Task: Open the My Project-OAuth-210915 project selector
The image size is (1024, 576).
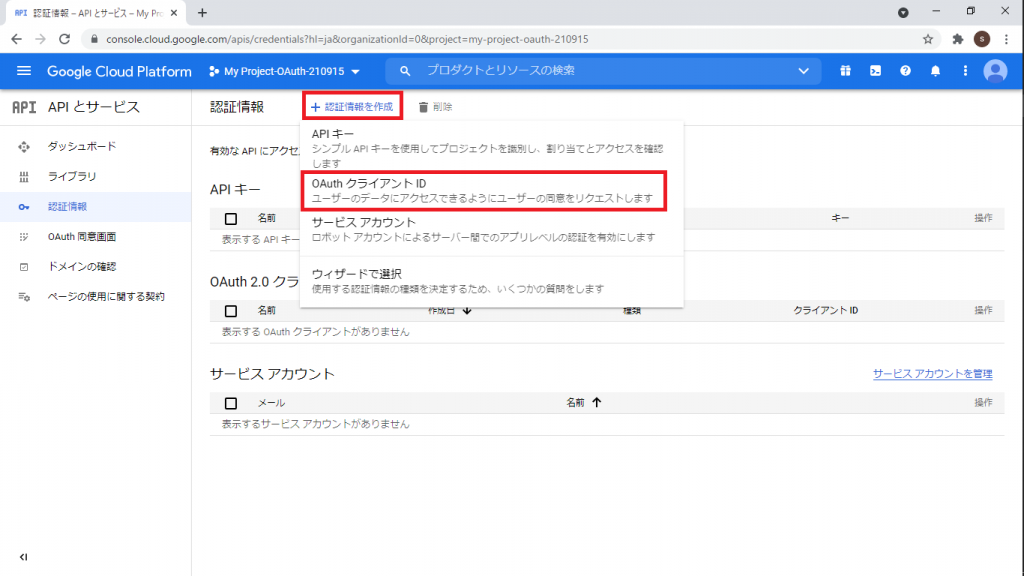Action: click(283, 71)
